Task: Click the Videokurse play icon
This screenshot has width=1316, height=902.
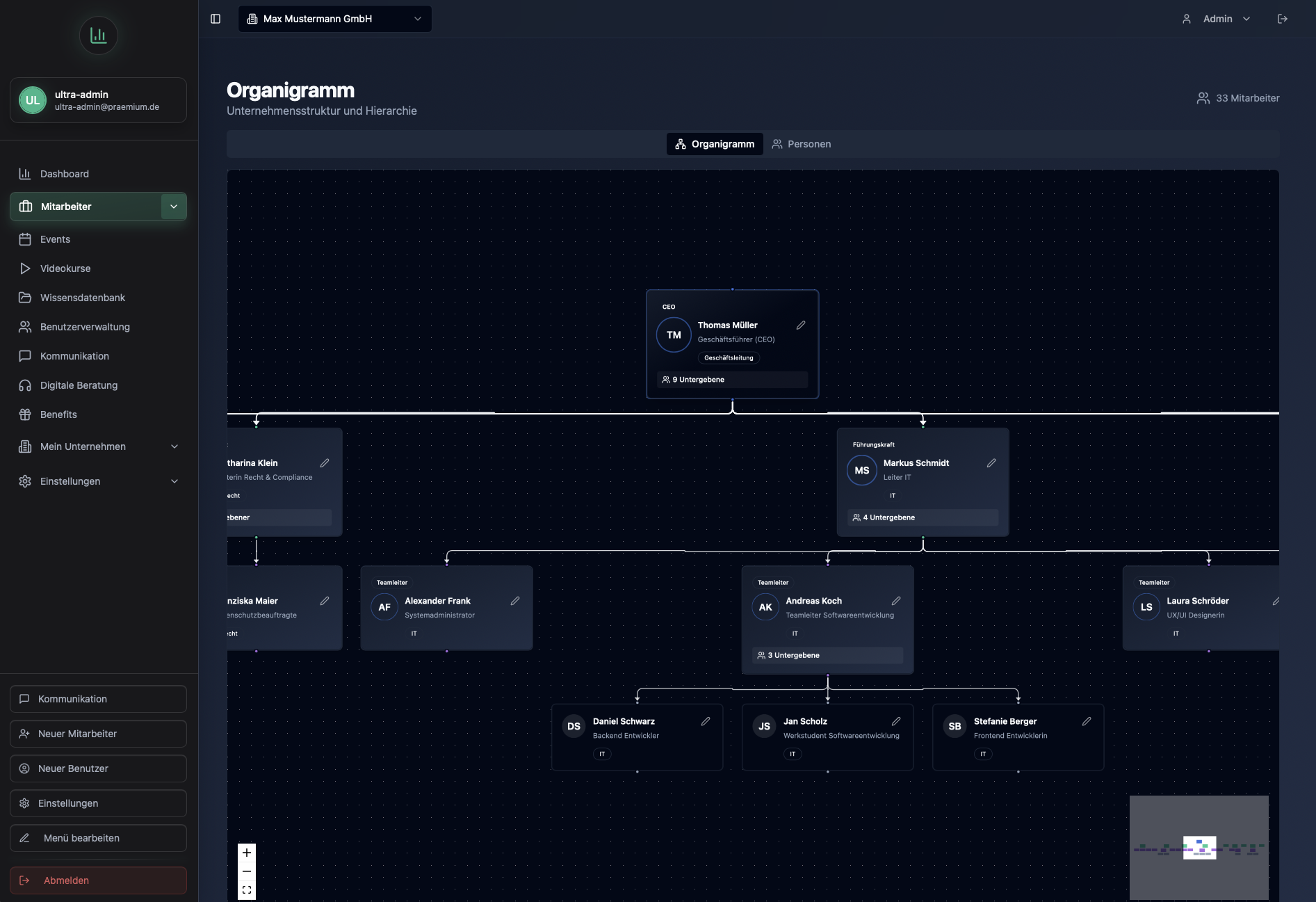Action: pos(25,268)
